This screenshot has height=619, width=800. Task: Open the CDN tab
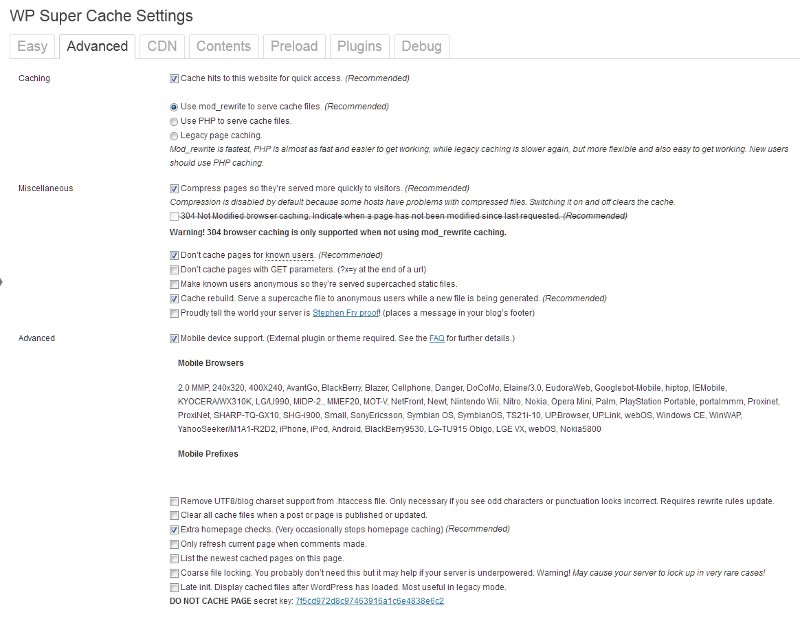click(x=162, y=46)
